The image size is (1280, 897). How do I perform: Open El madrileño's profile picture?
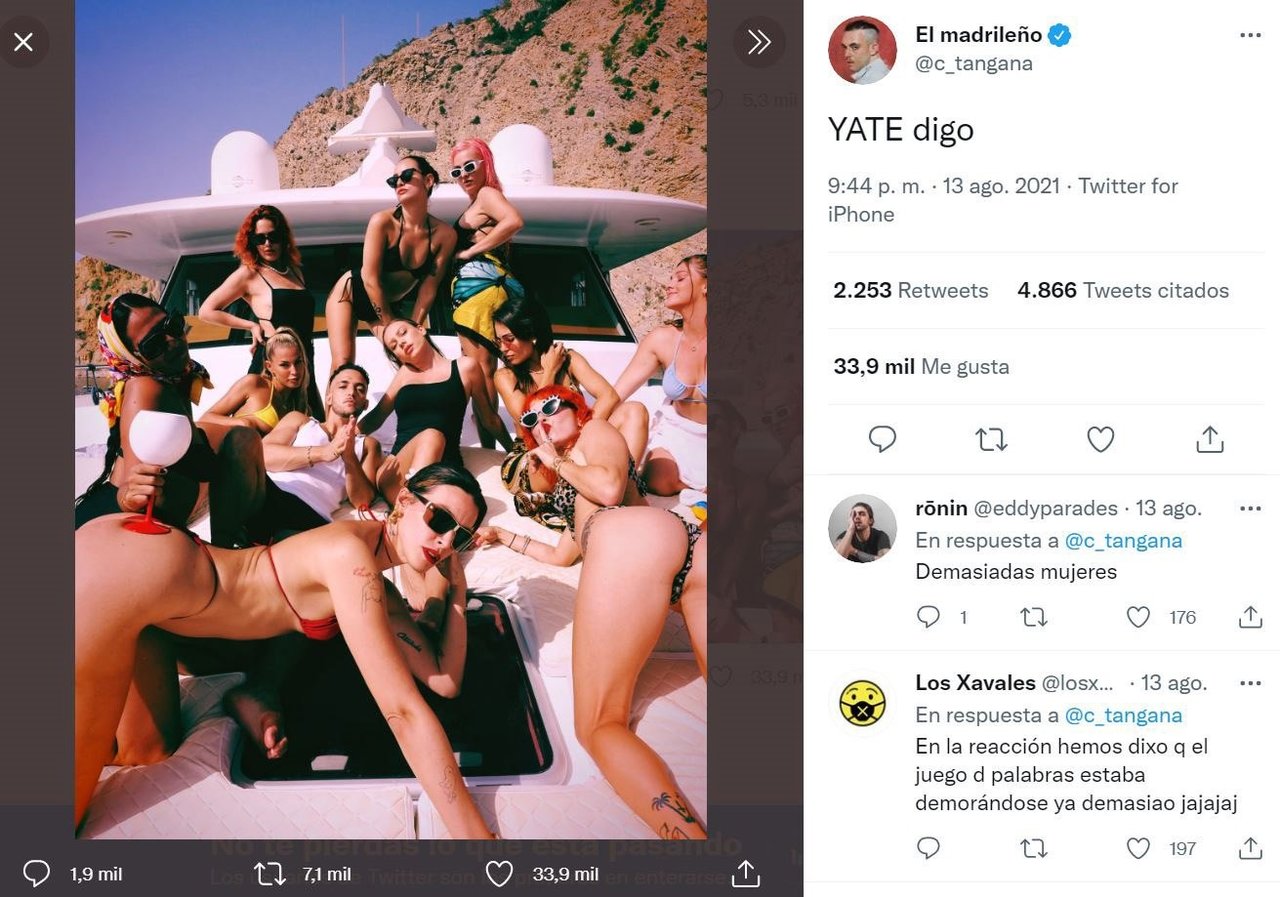pos(862,50)
